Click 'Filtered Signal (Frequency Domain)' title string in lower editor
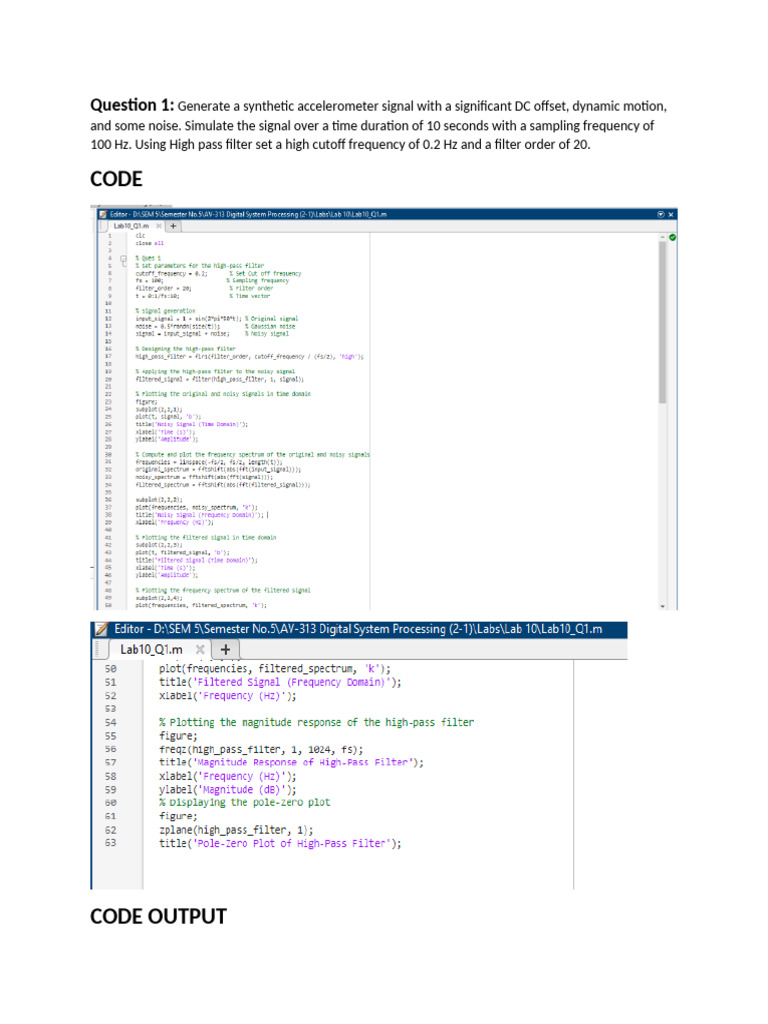The height and width of the screenshot is (1024, 768). tap(293, 682)
